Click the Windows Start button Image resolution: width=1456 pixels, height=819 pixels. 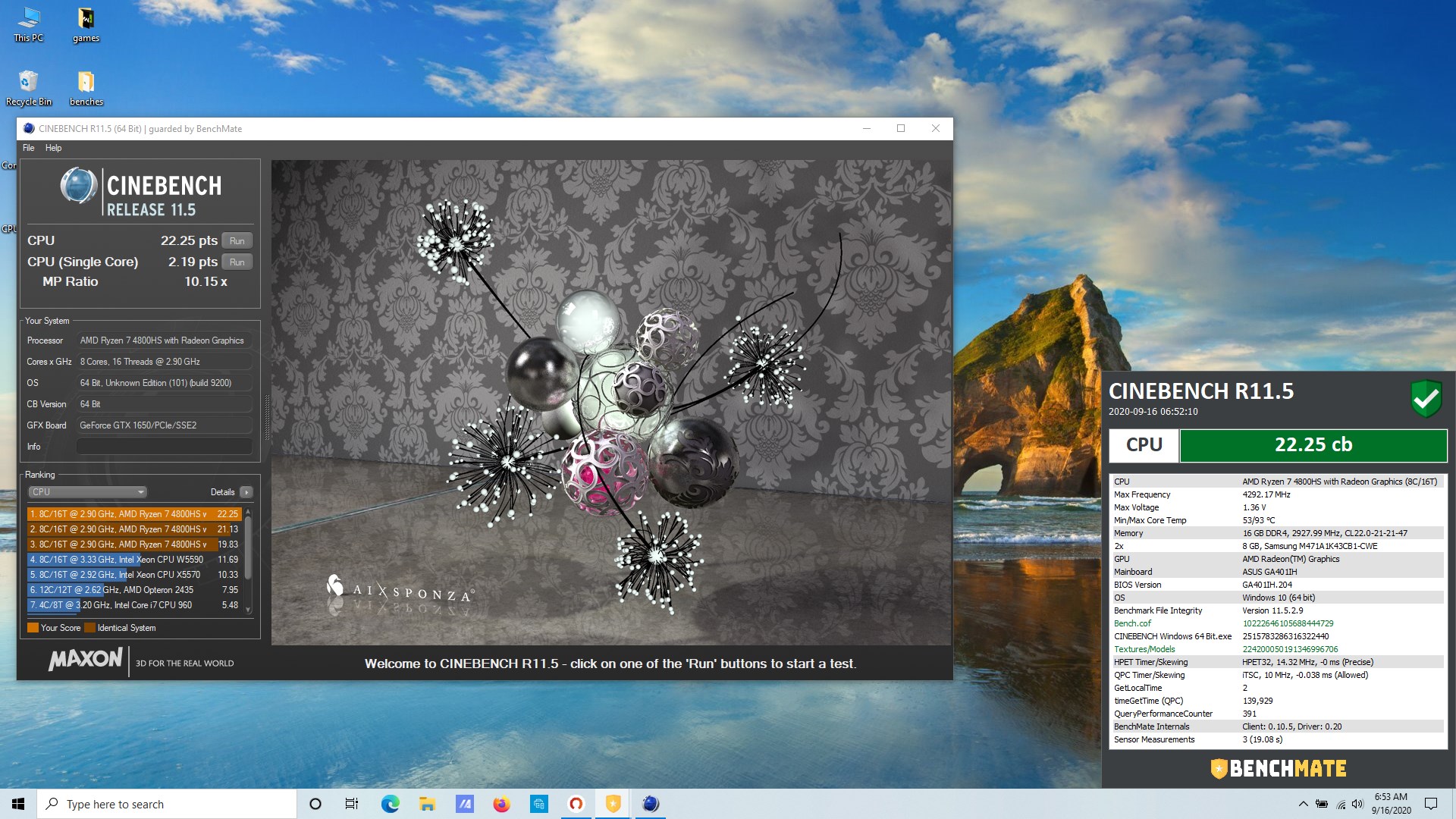[18, 804]
